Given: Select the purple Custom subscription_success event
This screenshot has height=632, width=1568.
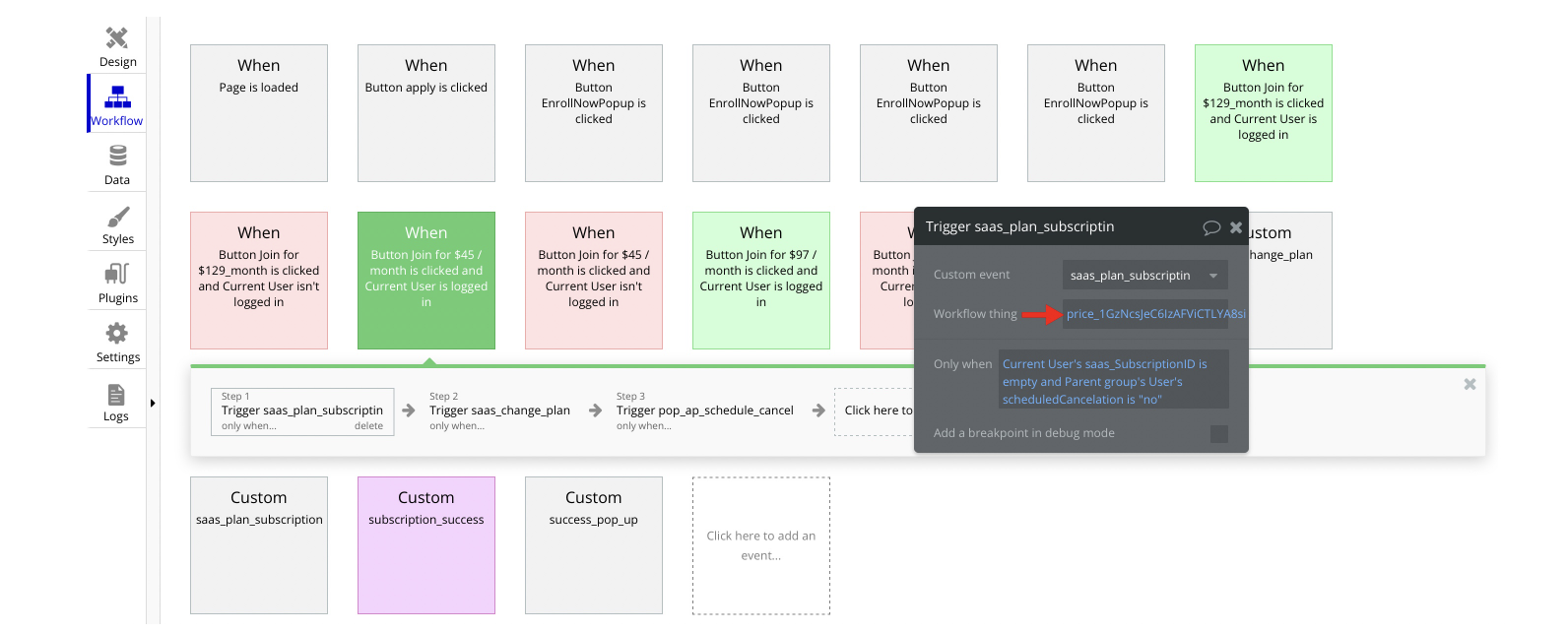Looking at the screenshot, I should 426,545.
